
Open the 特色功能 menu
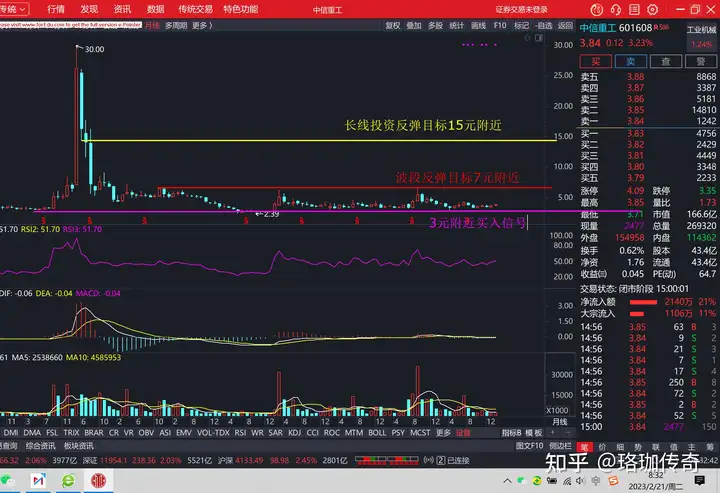[241, 9]
